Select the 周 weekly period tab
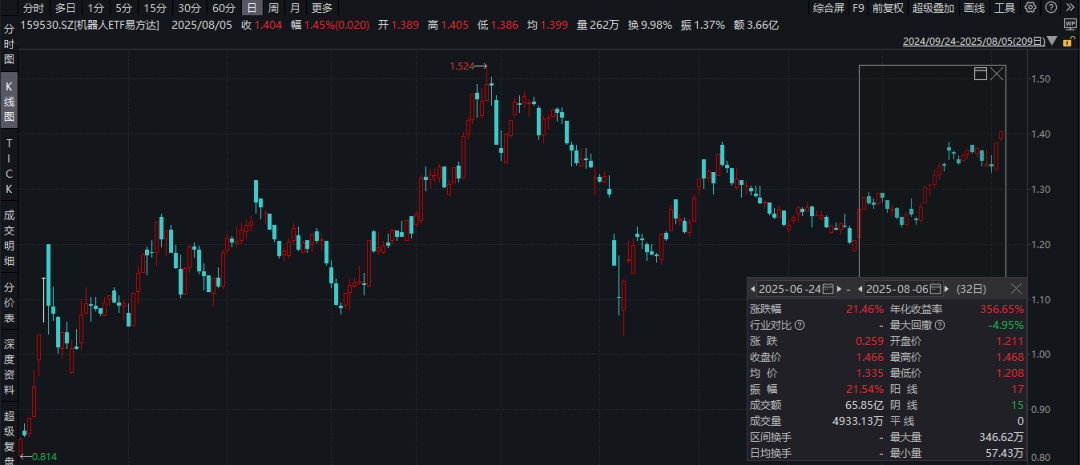This screenshot has height=465, width=1080. [273, 8]
